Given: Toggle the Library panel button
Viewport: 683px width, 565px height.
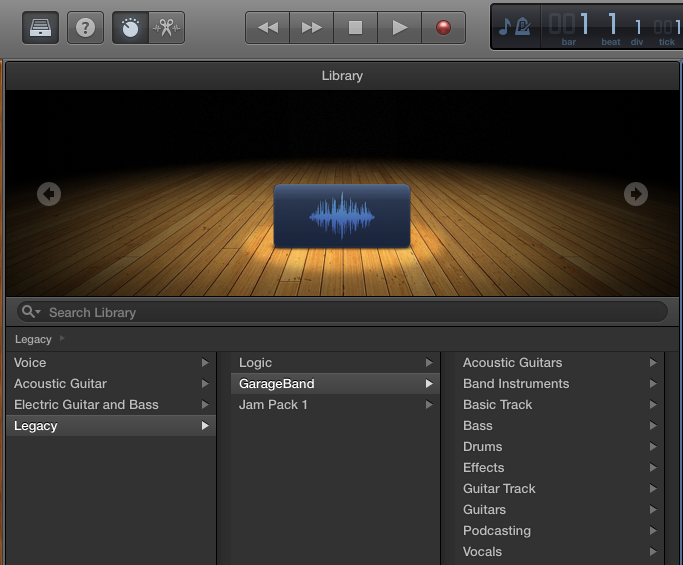Looking at the screenshot, I should (41, 28).
